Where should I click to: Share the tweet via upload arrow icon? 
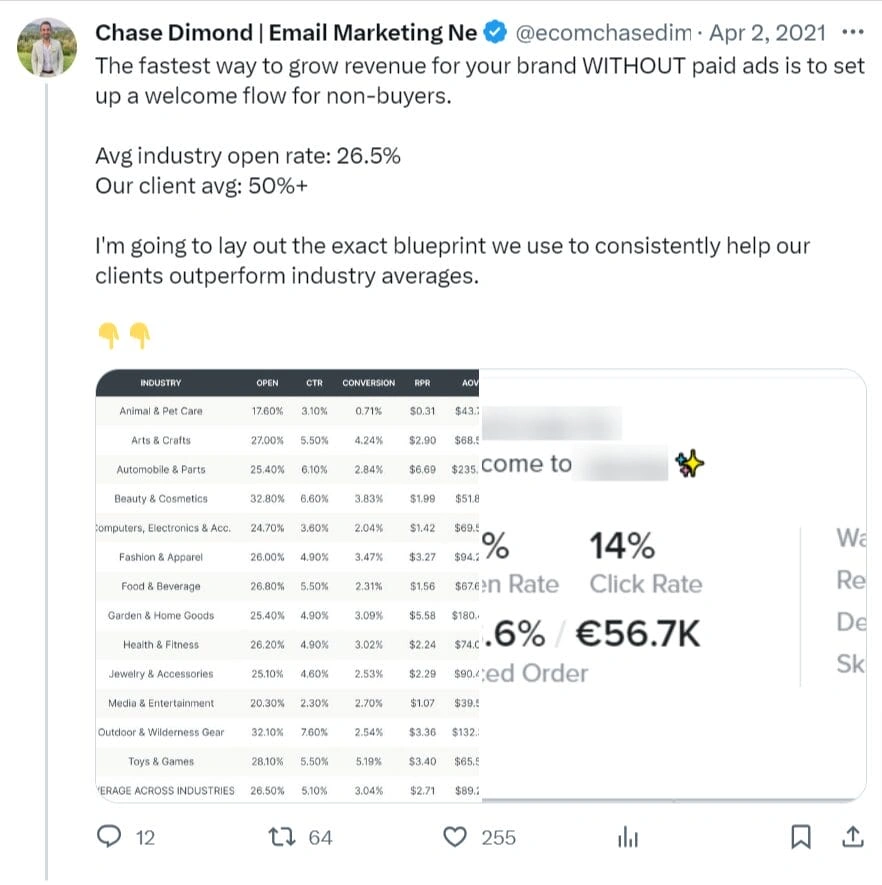click(x=852, y=837)
